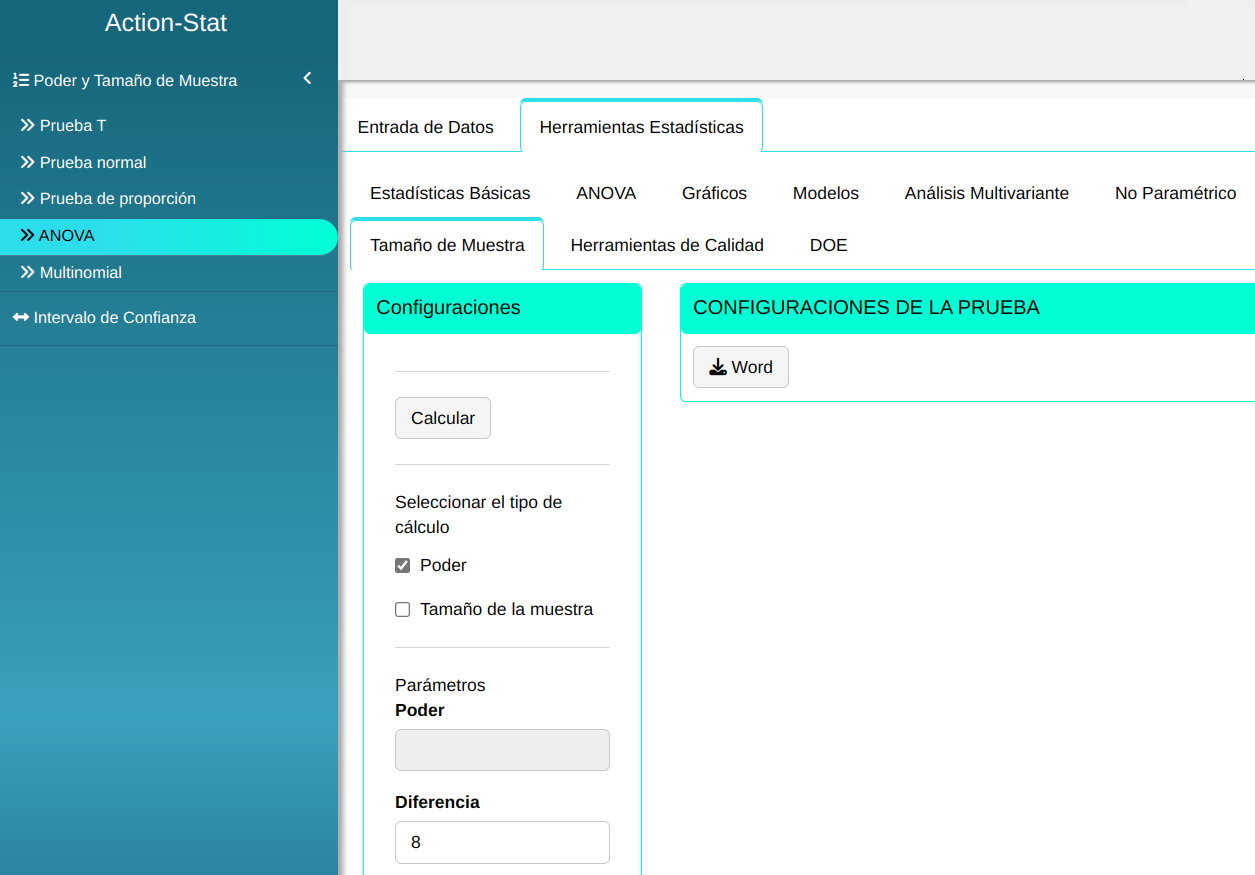Enable the Tamaño de la muestra checkbox
1255x875 pixels.
tap(403, 610)
